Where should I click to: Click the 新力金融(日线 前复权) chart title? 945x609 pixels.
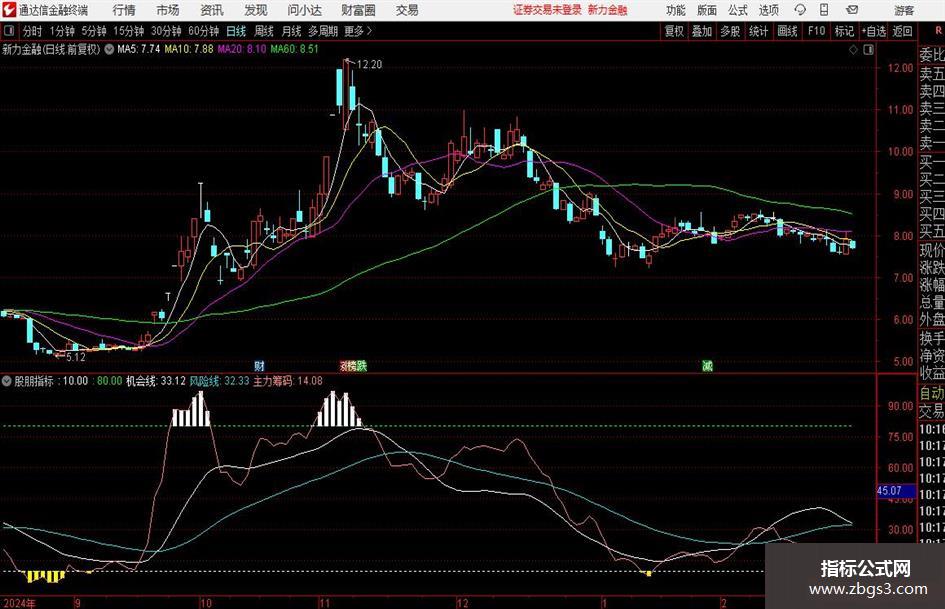coord(51,49)
